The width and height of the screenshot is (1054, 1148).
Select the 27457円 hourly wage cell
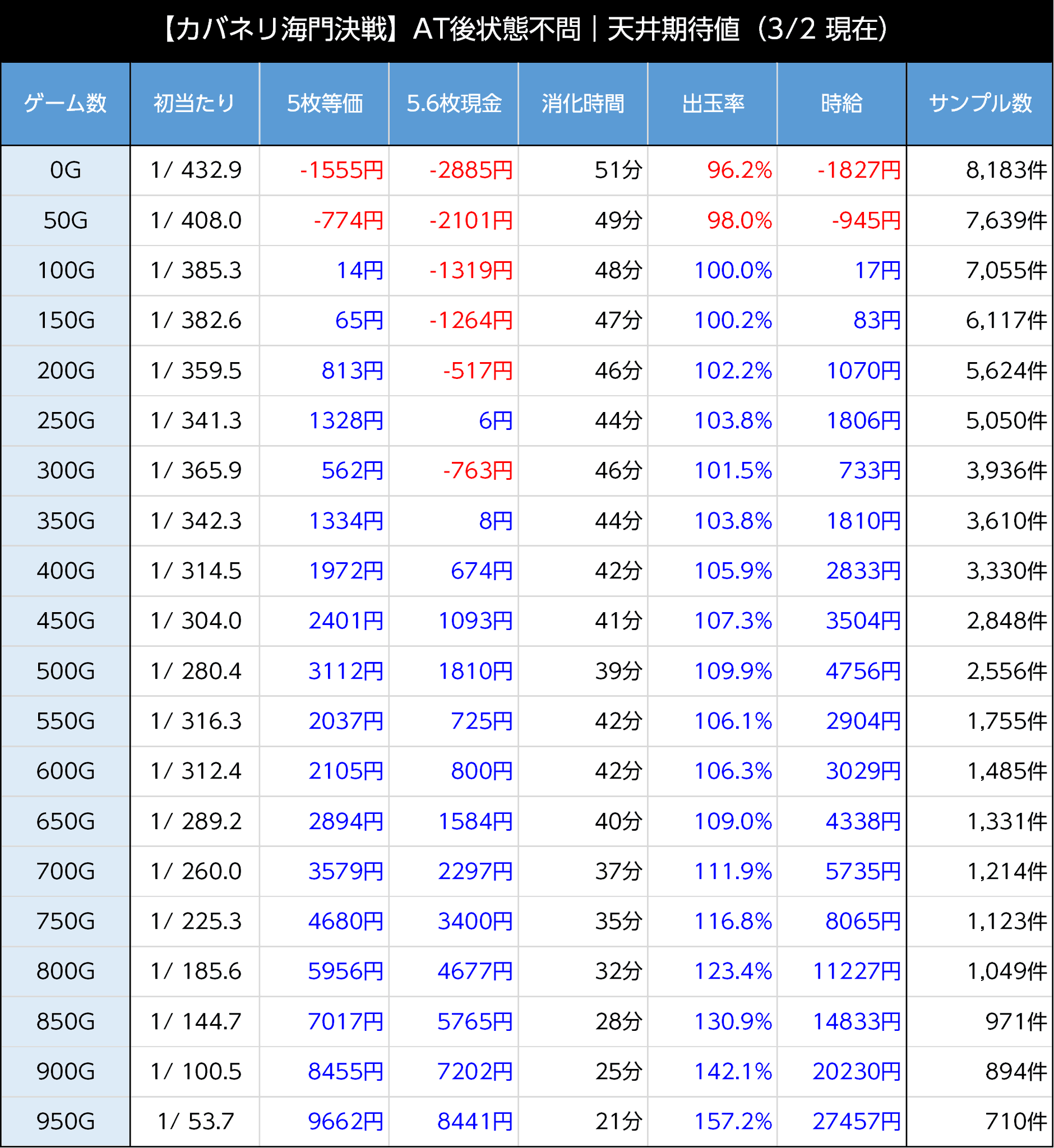pos(856,1121)
